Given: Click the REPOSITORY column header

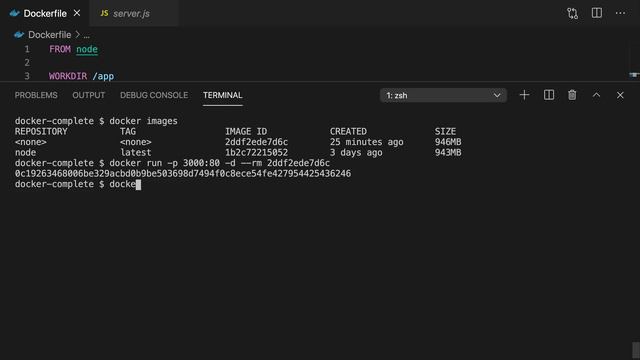Looking at the screenshot, I should (x=41, y=131).
